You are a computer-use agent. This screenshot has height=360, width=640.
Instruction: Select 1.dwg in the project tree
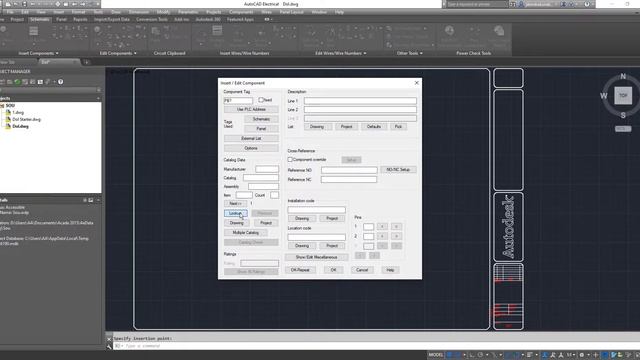click(18, 112)
